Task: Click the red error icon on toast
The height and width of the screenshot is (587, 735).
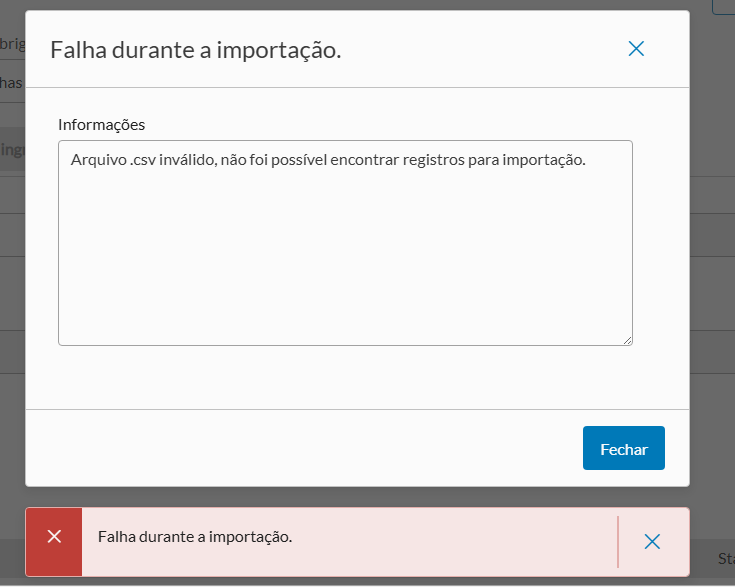Action: [54, 537]
